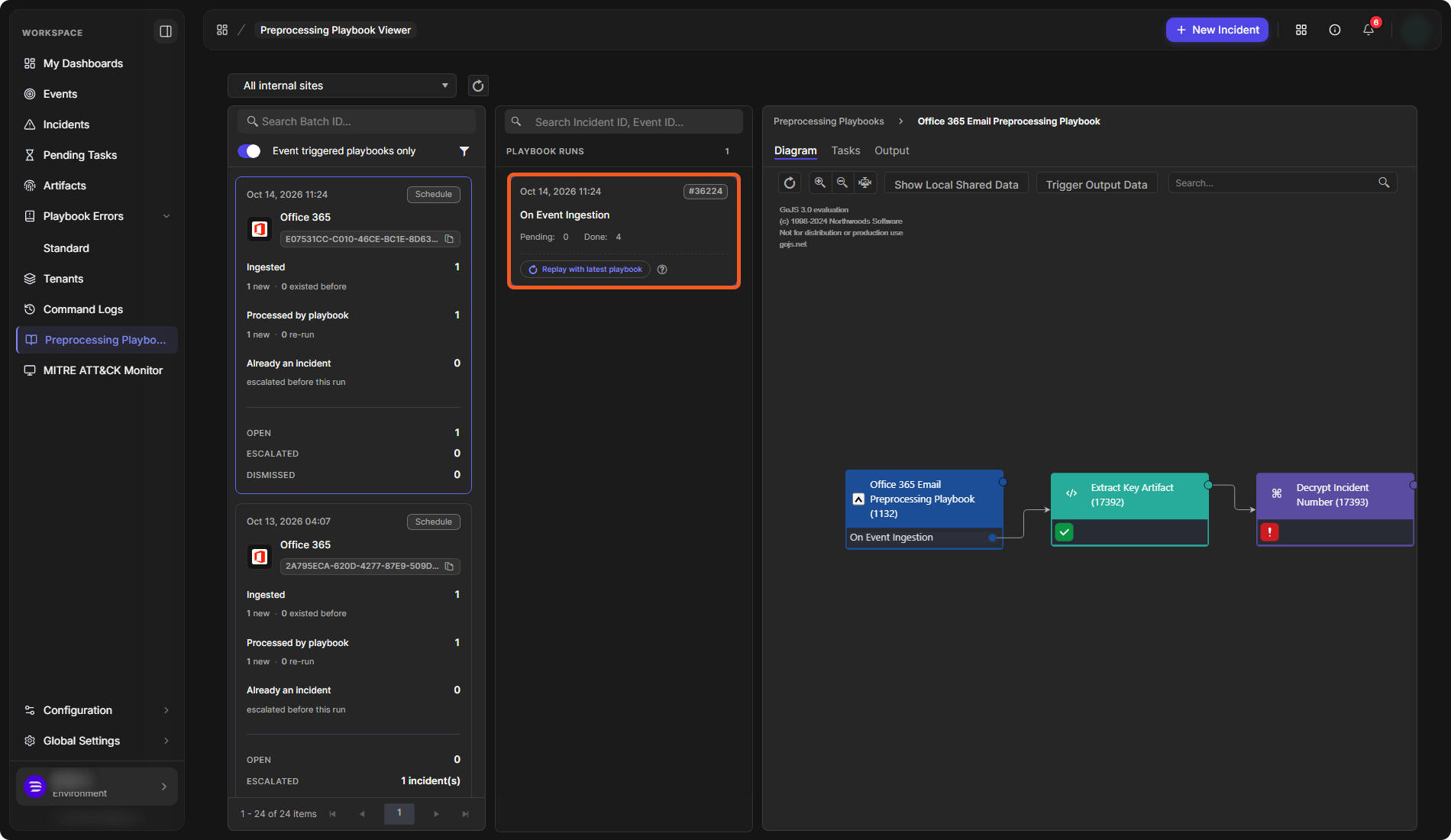Select the Diagram tab
1451x840 pixels.
(x=795, y=150)
